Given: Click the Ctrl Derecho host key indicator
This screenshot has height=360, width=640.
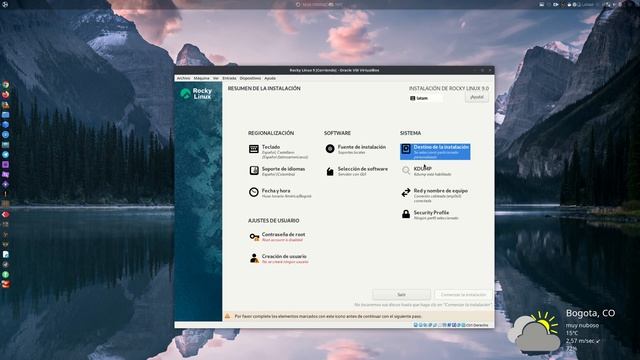Looking at the screenshot, I should [x=477, y=325].
